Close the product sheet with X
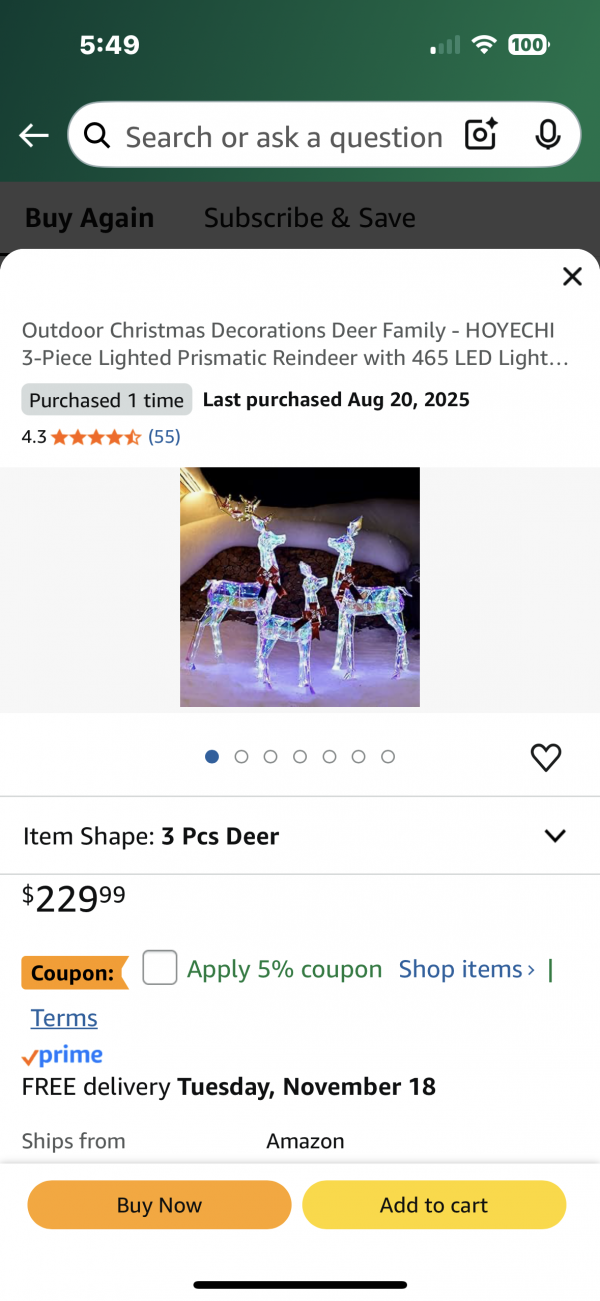The height and width of the screenshot is (1301, 600). (572, 277)
